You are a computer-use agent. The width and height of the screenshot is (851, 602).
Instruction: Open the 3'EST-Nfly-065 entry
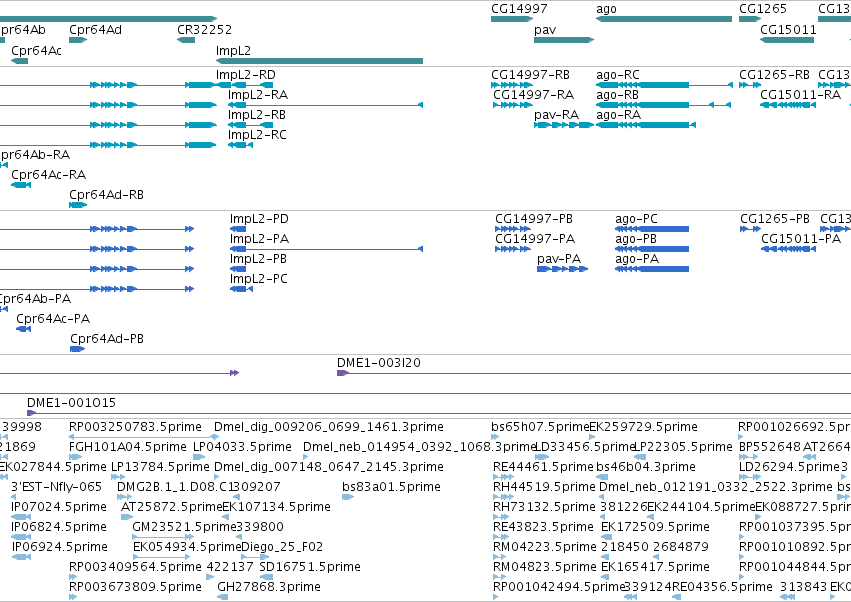[x=56, y=487]
